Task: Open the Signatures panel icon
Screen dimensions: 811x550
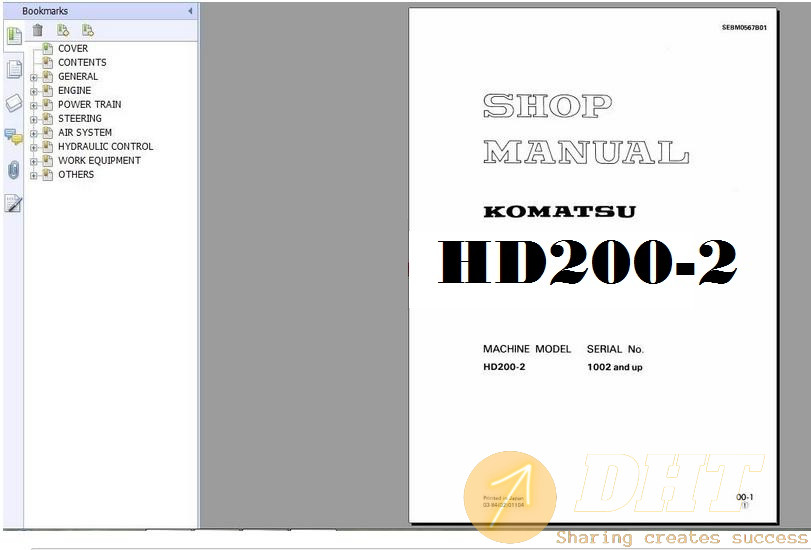Action: pos(13,203)
